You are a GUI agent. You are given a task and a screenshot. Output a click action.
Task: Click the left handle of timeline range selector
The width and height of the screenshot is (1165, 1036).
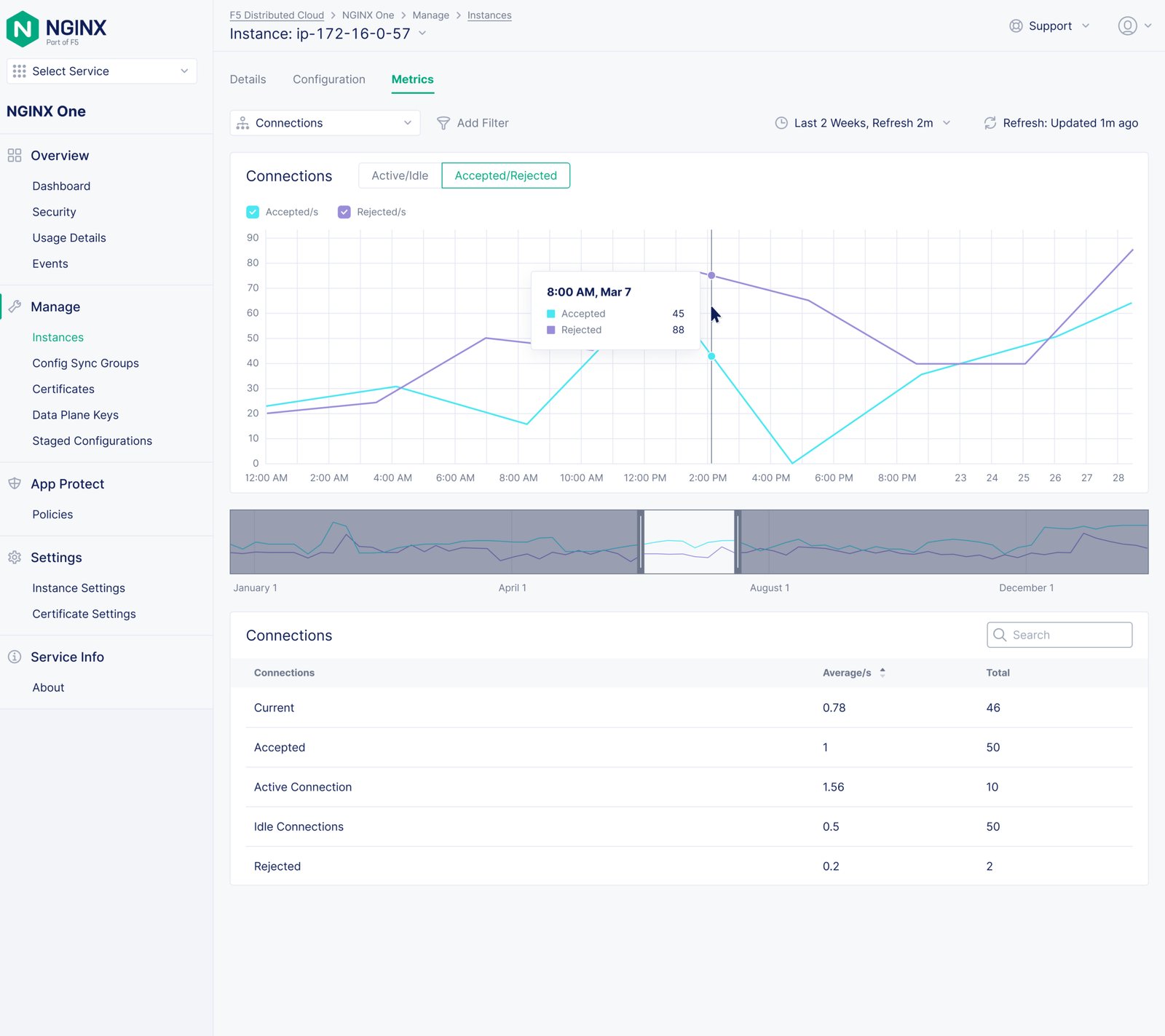(641, 542)
